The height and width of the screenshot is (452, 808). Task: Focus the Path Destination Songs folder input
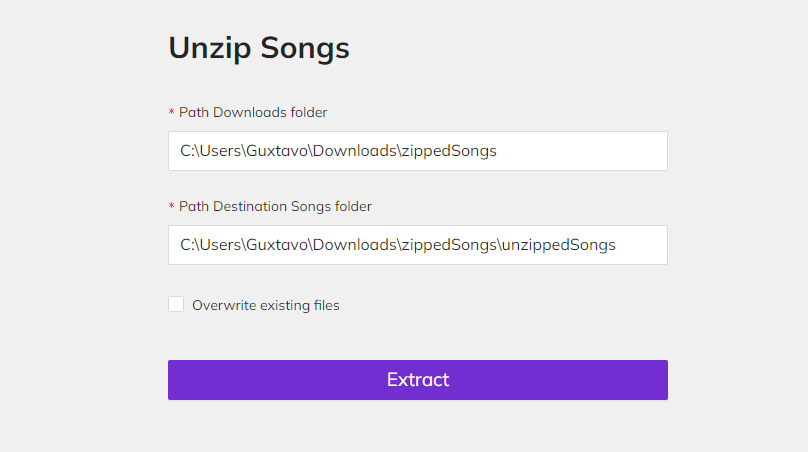click(417, 245)
